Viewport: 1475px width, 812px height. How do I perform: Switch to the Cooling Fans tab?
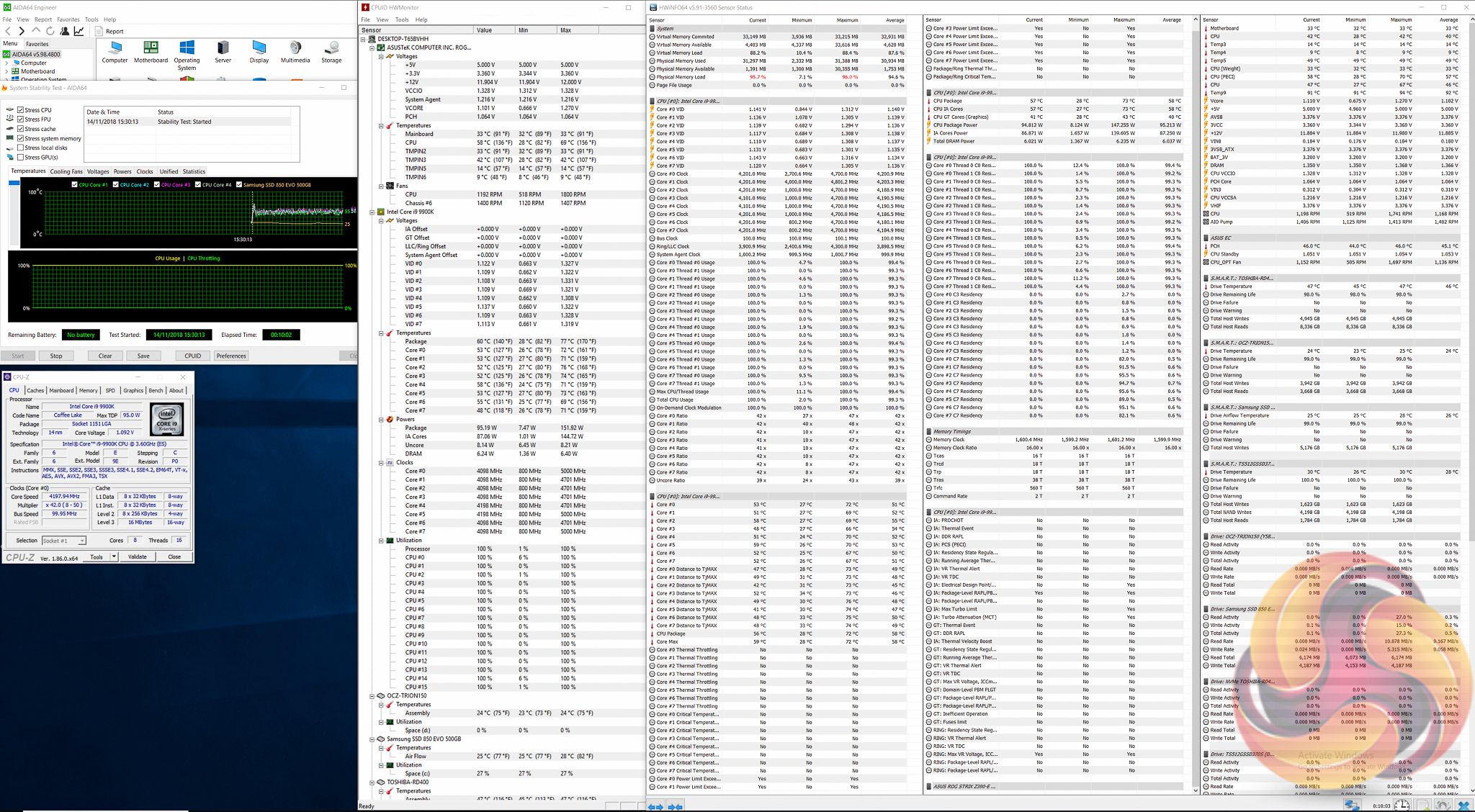[x=66, y=171]
